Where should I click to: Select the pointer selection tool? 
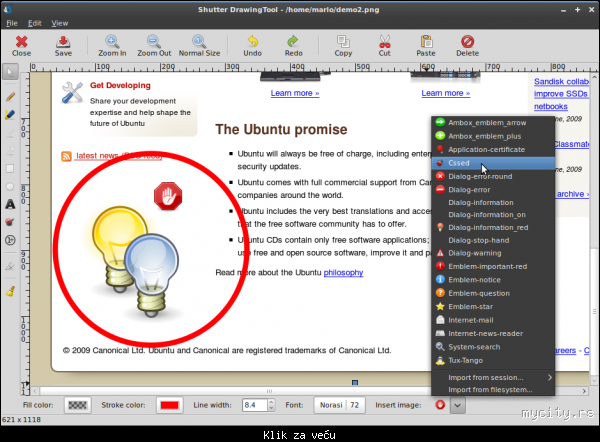click(10, 72)
